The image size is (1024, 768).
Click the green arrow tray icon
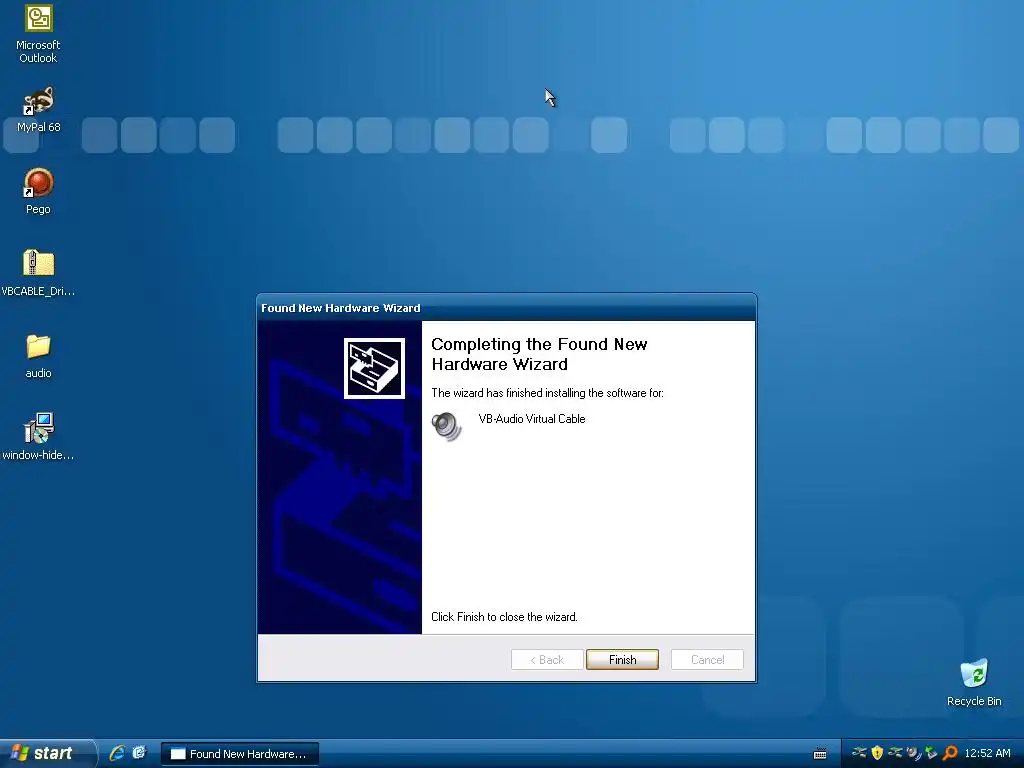click(931, 753)
